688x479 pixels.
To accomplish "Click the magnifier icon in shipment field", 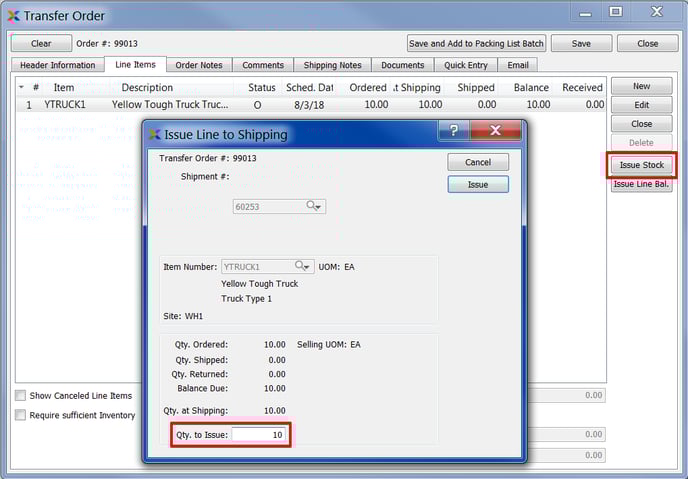I will click(x=311, y=206).
